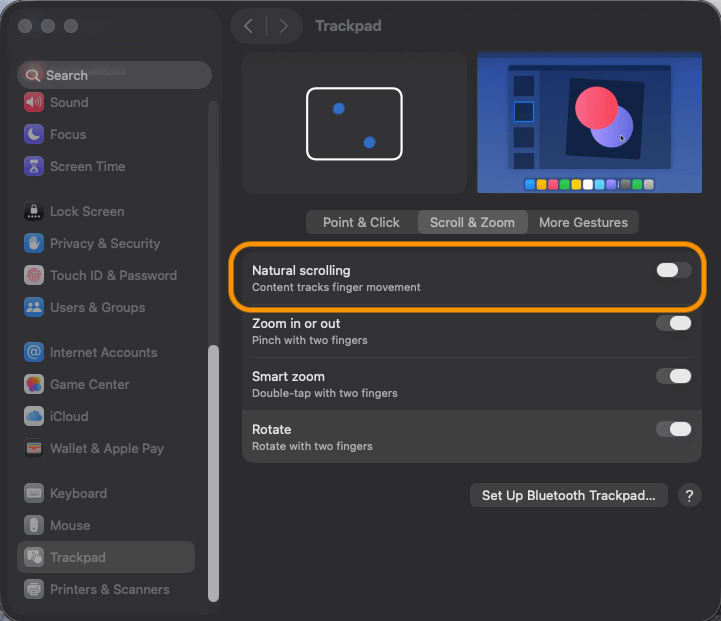Click the gesture demo video preview
The height and width of the screenshot is (621, 721).
589,123
